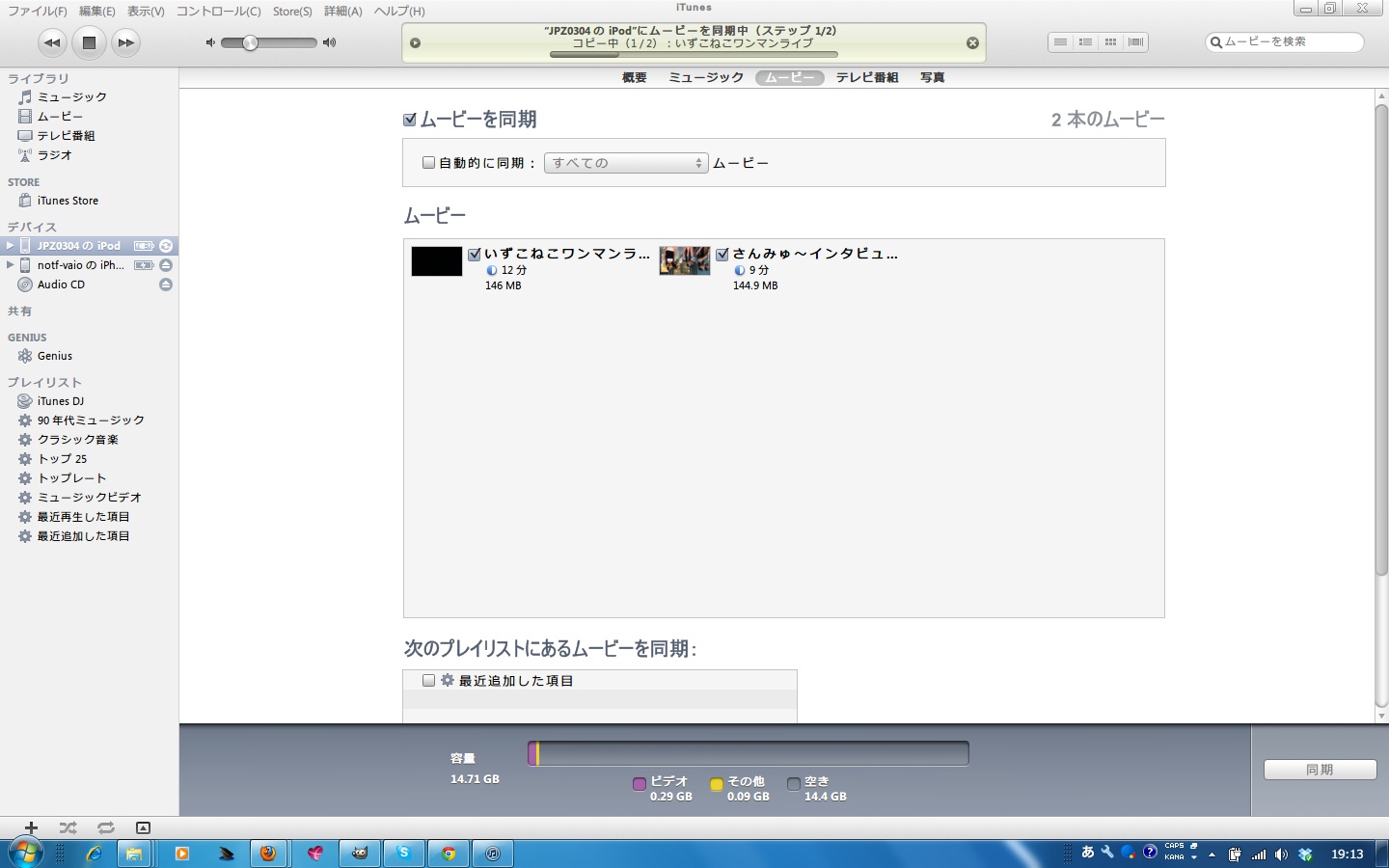1389x868 pixels.
Task: Switch to grid view
Action: point(1110,42)
